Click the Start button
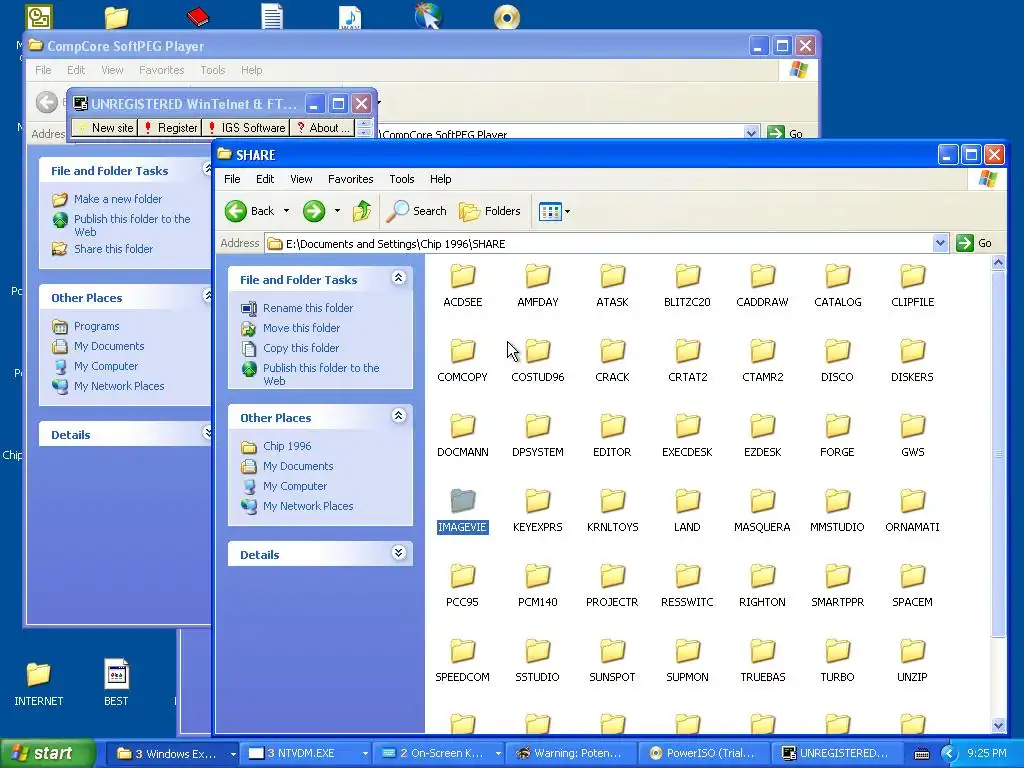The height and width of the screenshot is (768, 1024). 47,754
